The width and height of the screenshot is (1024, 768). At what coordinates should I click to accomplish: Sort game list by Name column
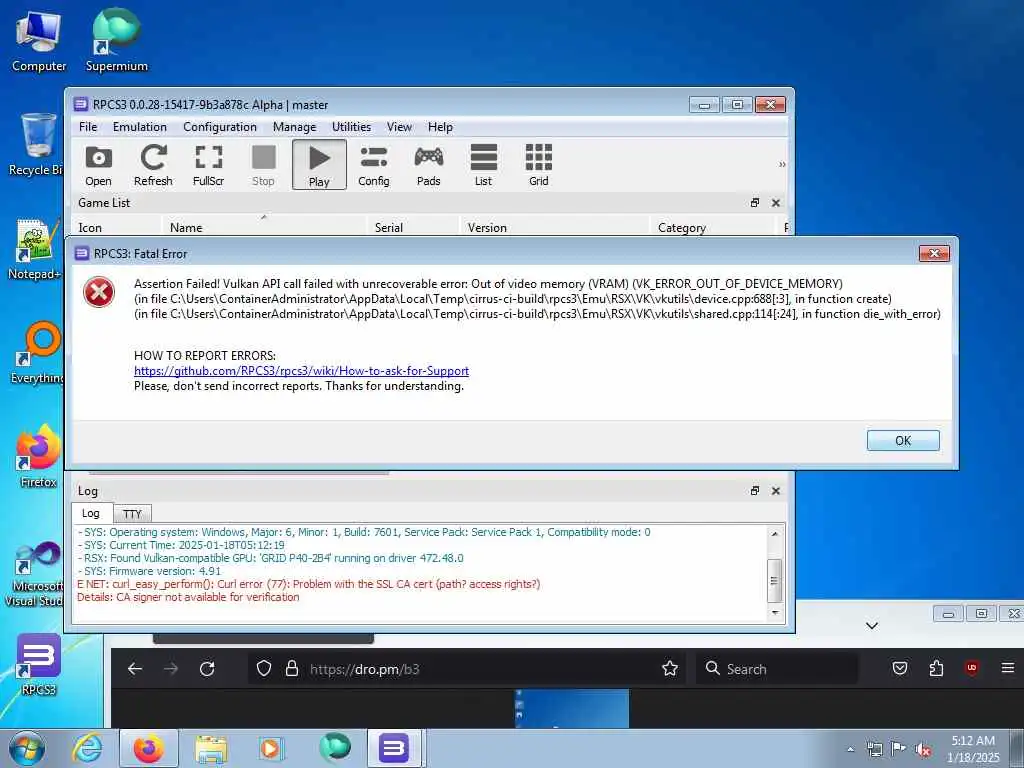[x=264, y=227]
